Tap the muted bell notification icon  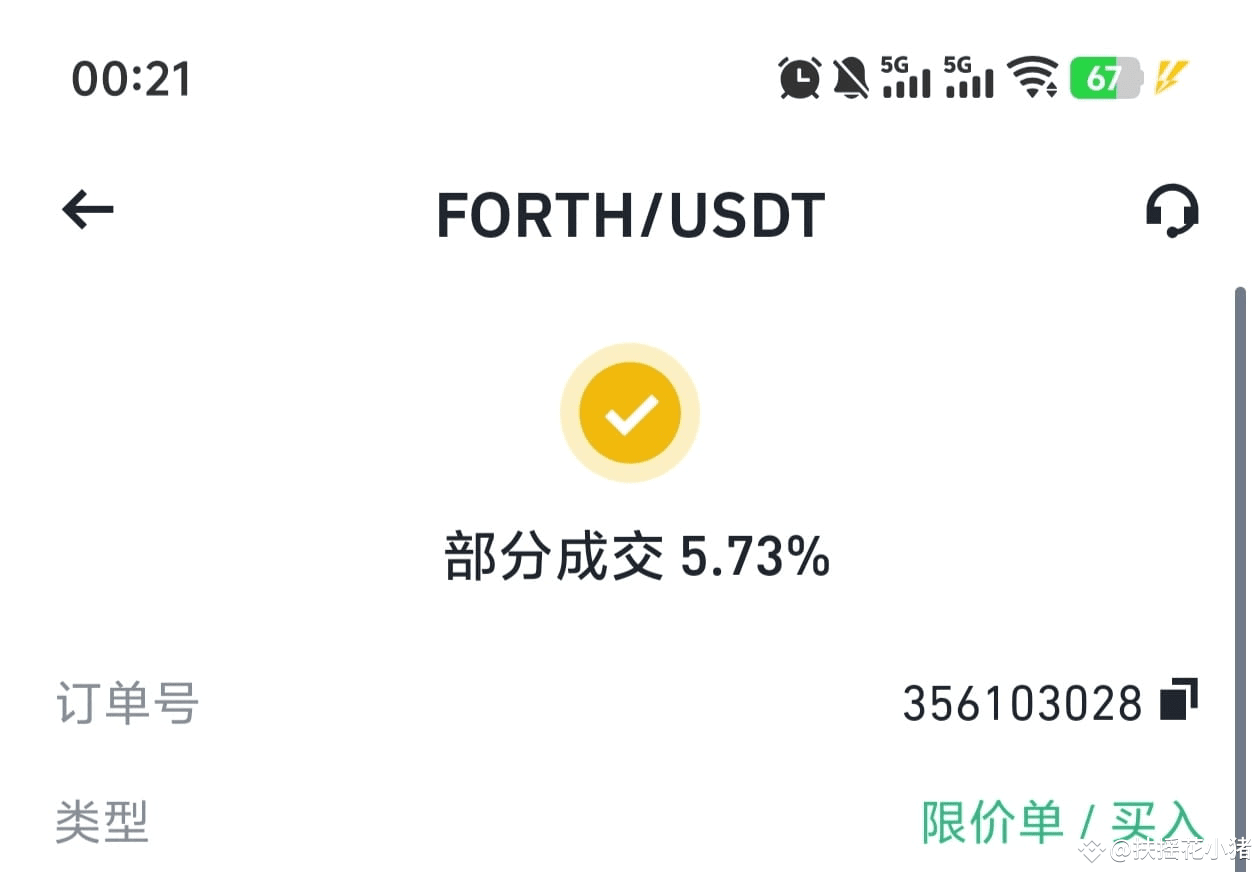(850, 77)
